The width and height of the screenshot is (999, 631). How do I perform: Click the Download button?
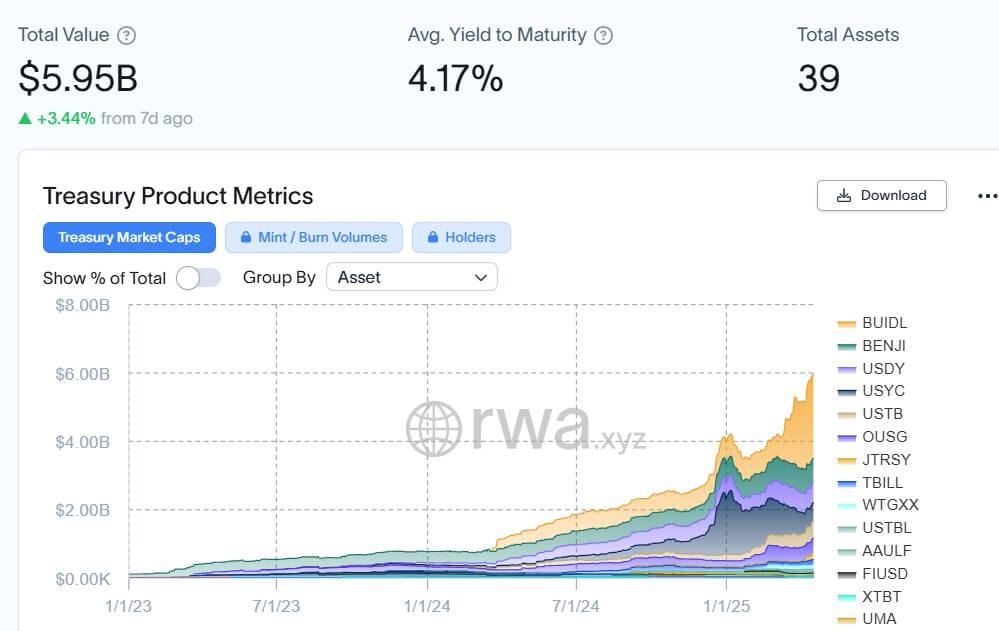coord(881,195)
